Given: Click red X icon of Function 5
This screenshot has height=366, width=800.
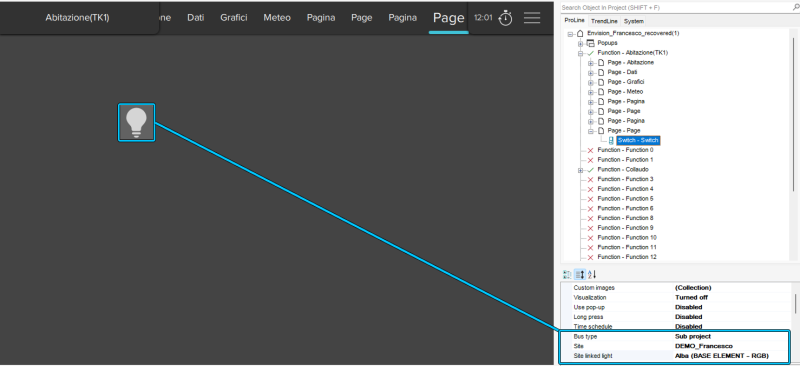Looking at the screenshot, I should point(590,199).
